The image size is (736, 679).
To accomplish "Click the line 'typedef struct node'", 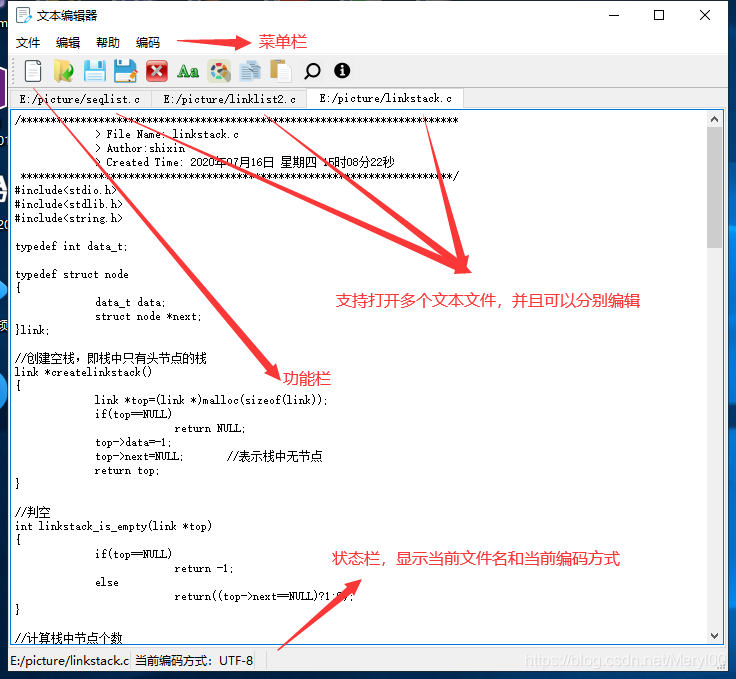I will 72,275.
